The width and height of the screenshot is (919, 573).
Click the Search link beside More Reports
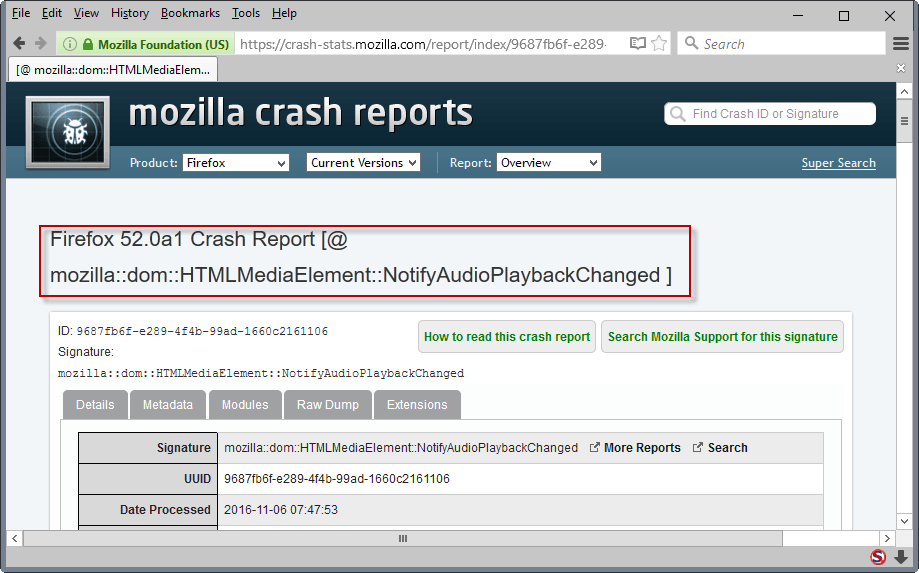(727, 448)
